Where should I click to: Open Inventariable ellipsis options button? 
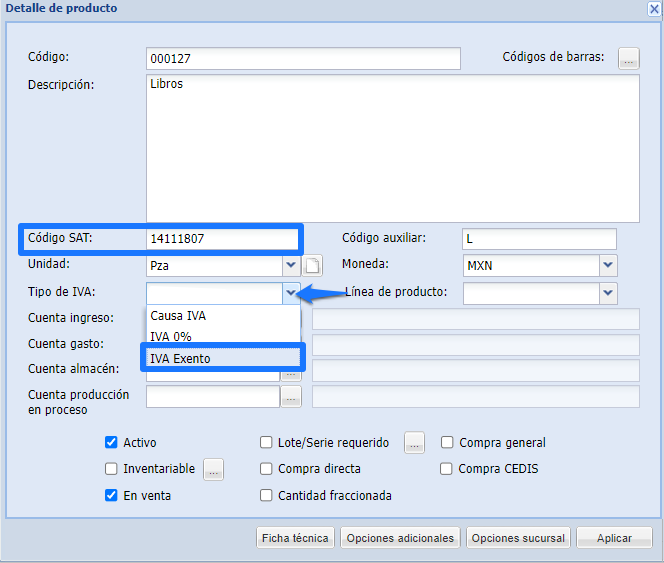tap(213, 469)
